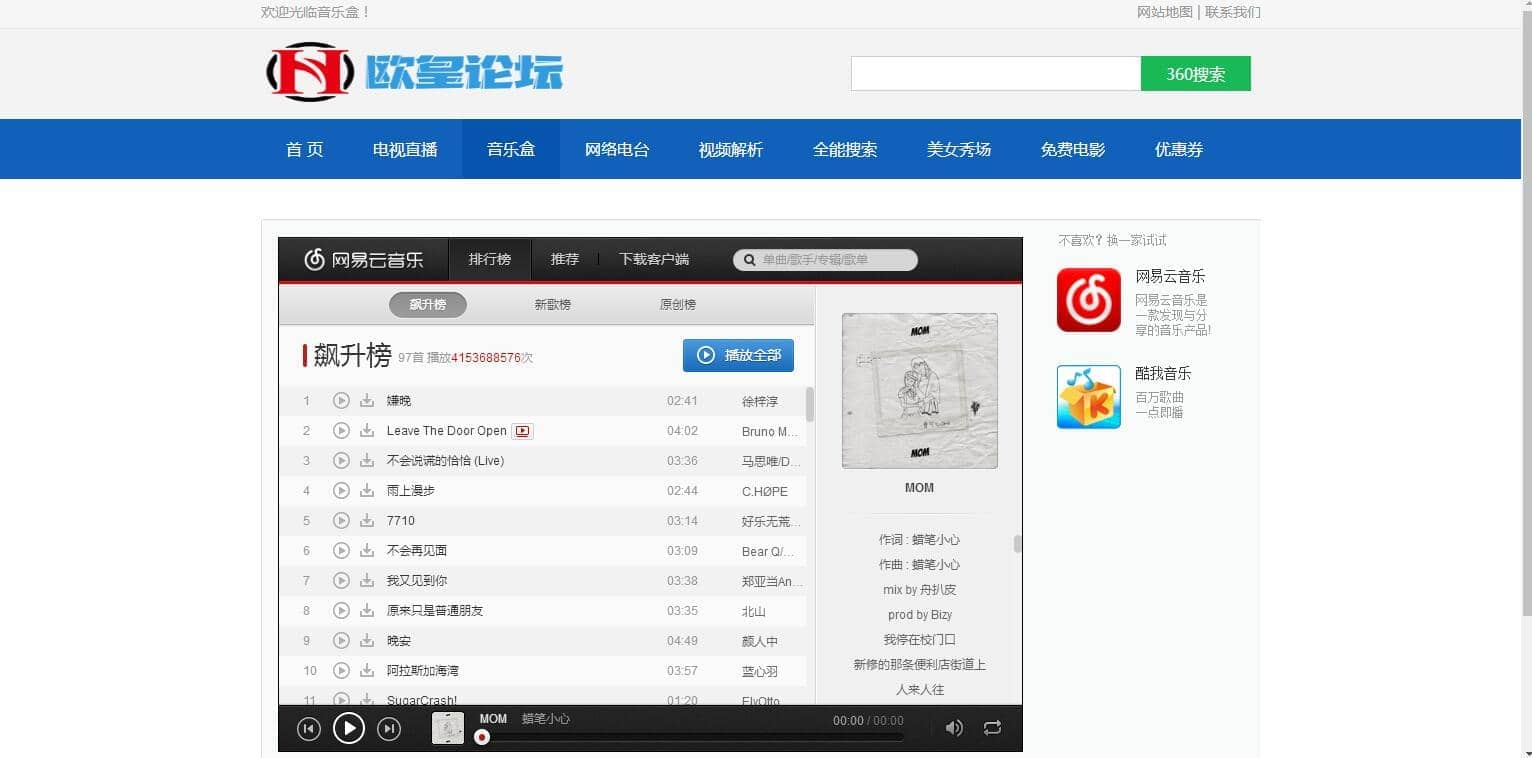Download the song 7710
This screenshot has height=758, width=1532.
(x=367, y=521)
